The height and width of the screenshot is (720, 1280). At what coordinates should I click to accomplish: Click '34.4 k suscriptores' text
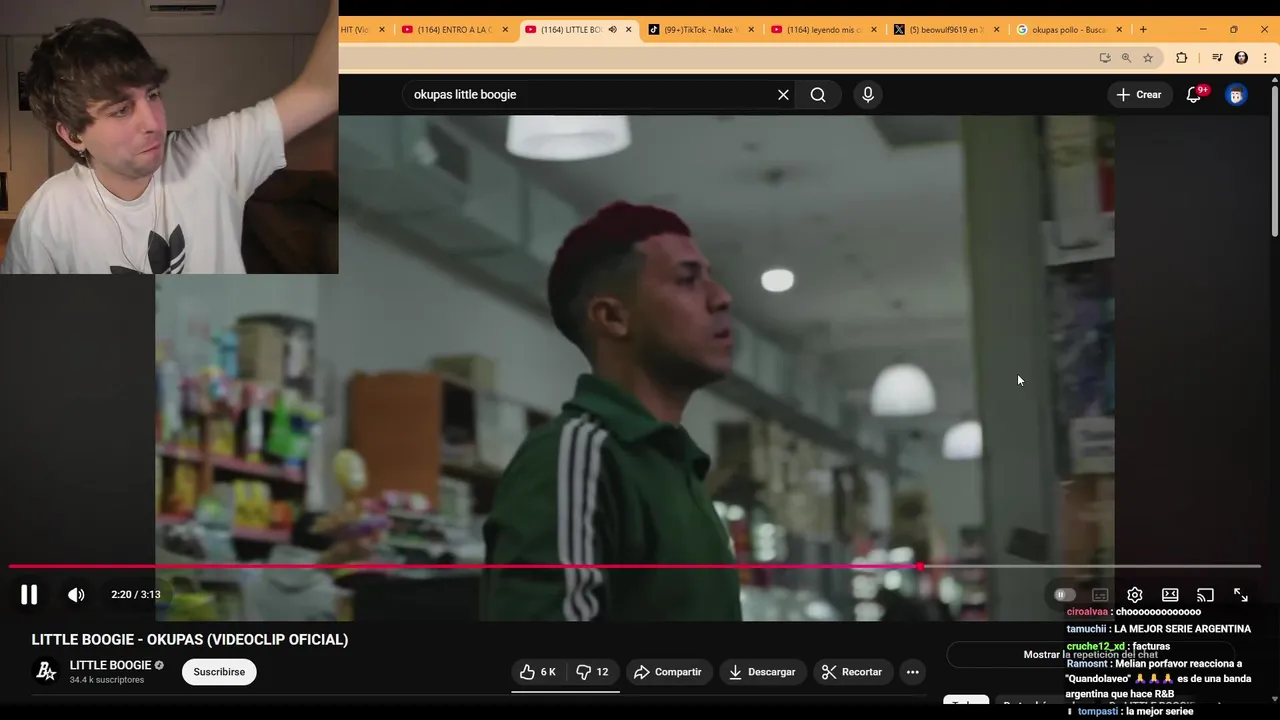coord(107,680)
